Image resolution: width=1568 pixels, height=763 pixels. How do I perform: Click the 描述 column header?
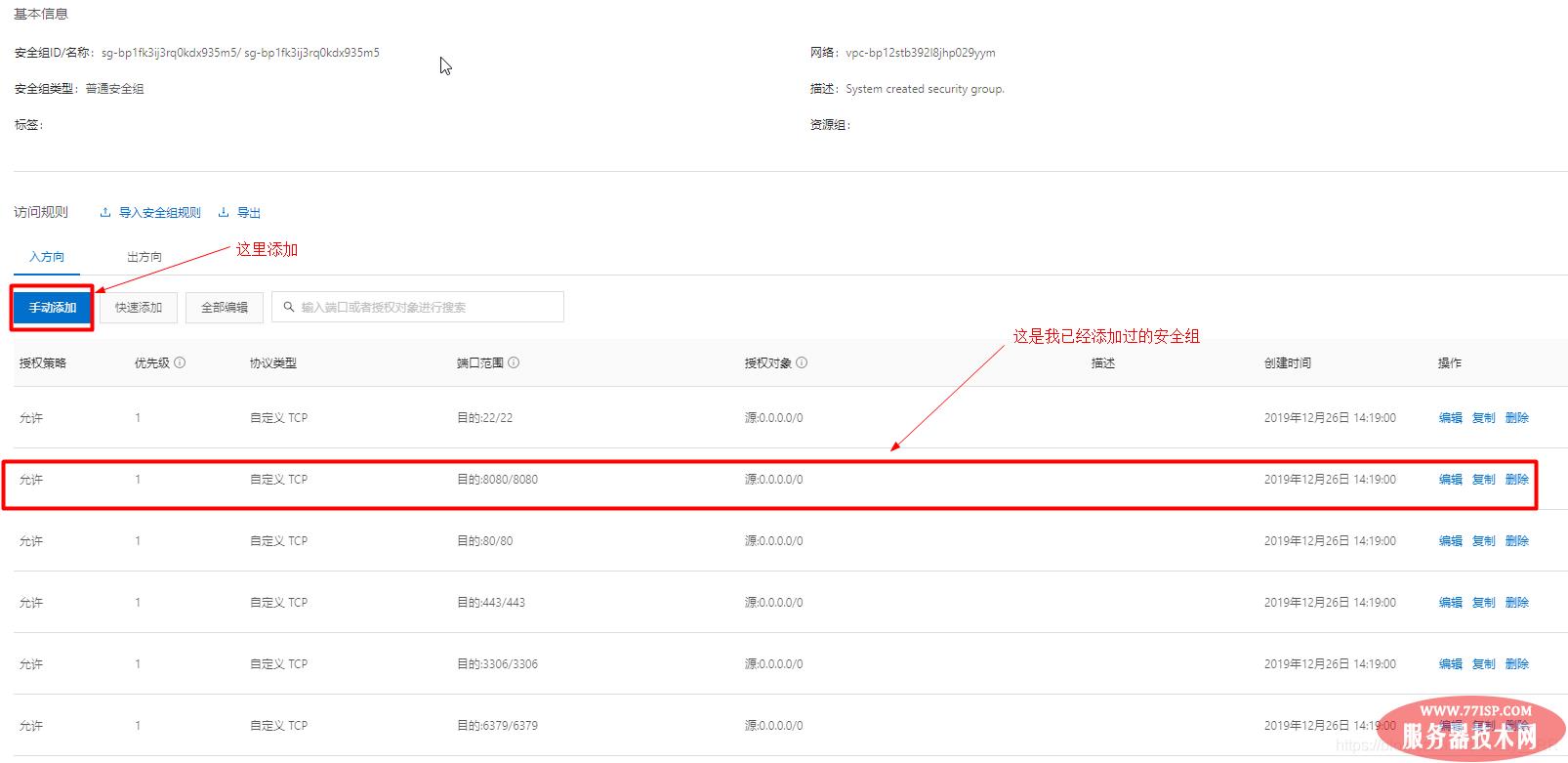pos(1103,363)
